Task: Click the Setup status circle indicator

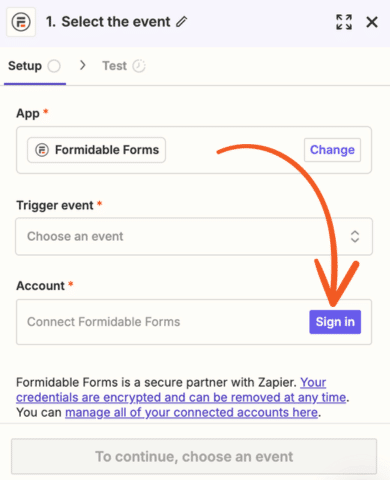Action: click(x=54, y=66)
